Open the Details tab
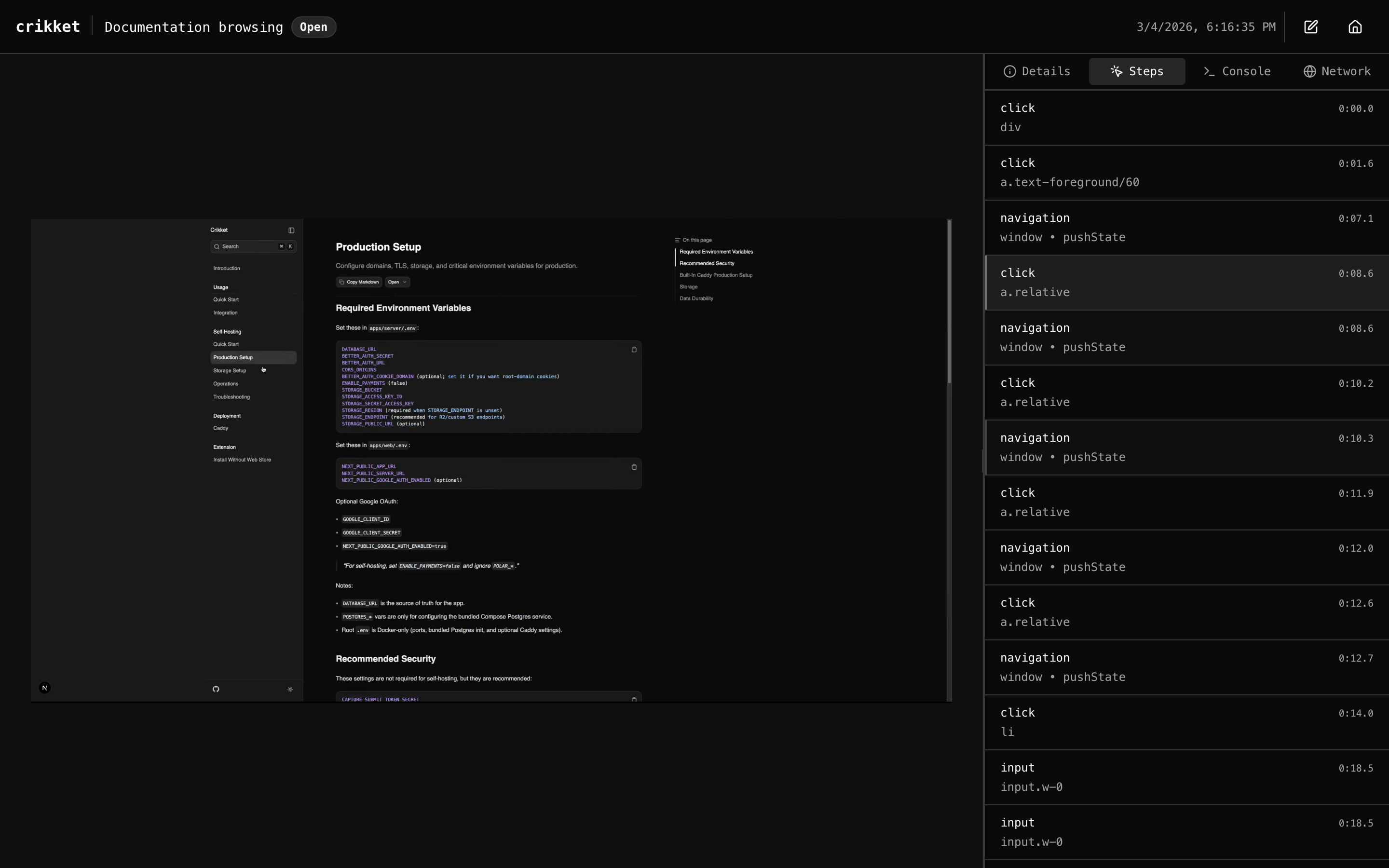This screenshot has height=868, width=1389. click(x=1036, y=71)
